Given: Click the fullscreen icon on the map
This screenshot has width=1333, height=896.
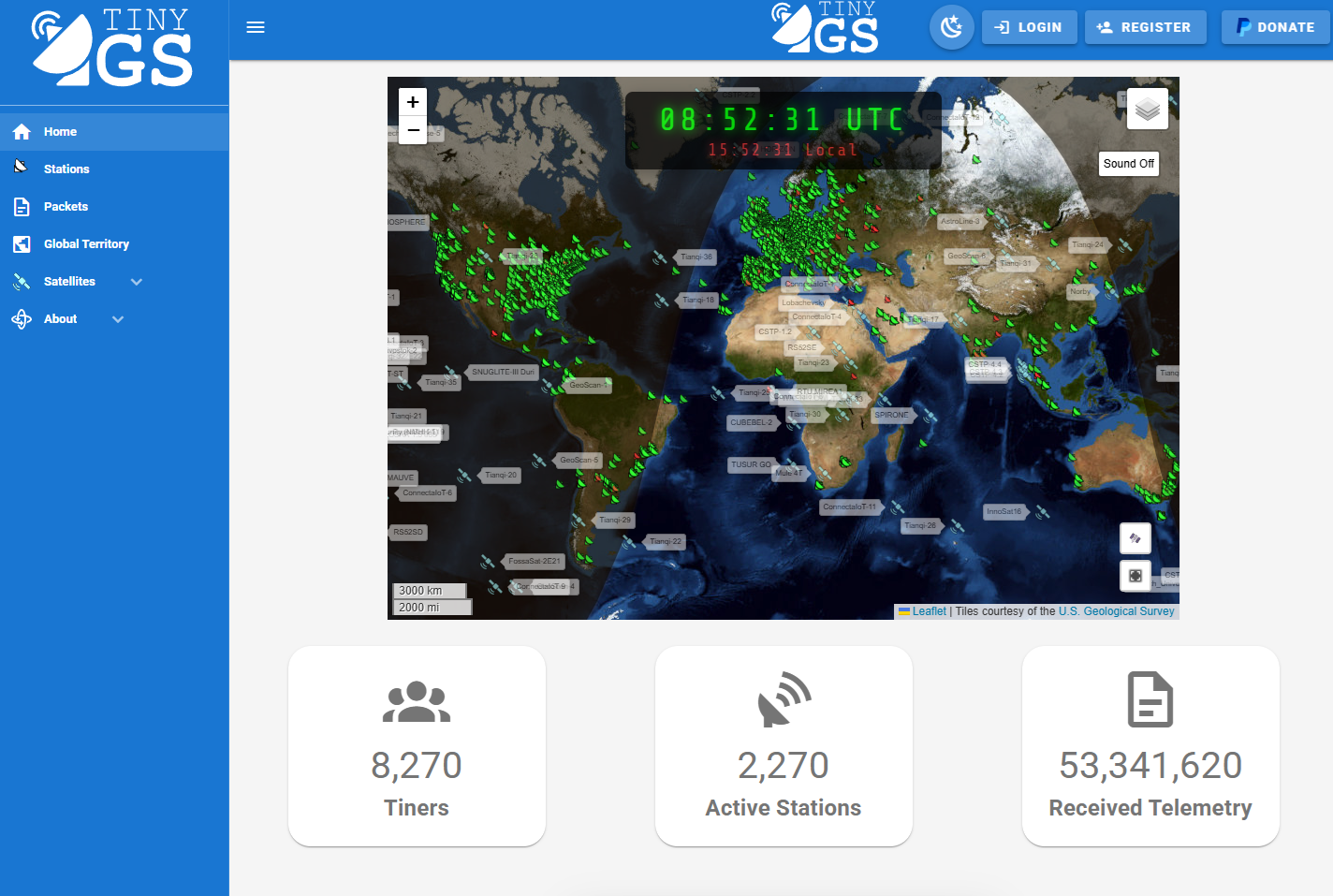Looking at the screenshot, I should tap(1135, 576).
